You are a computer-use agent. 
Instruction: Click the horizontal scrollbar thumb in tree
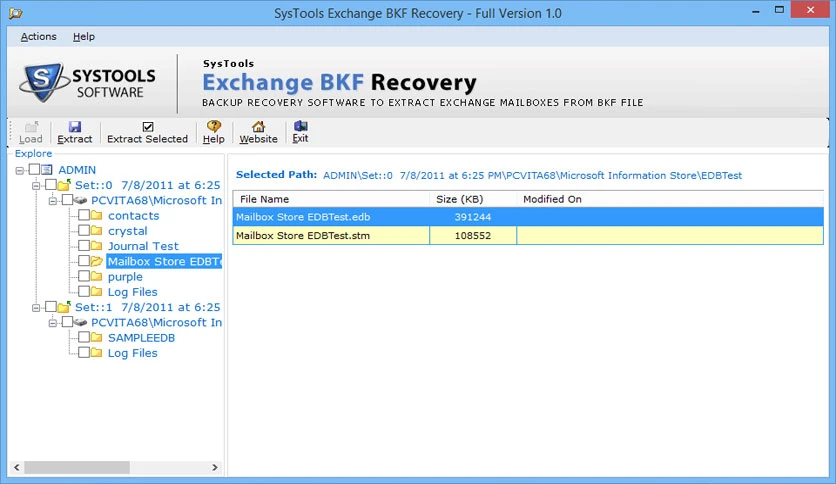click(x=77, y=467)
